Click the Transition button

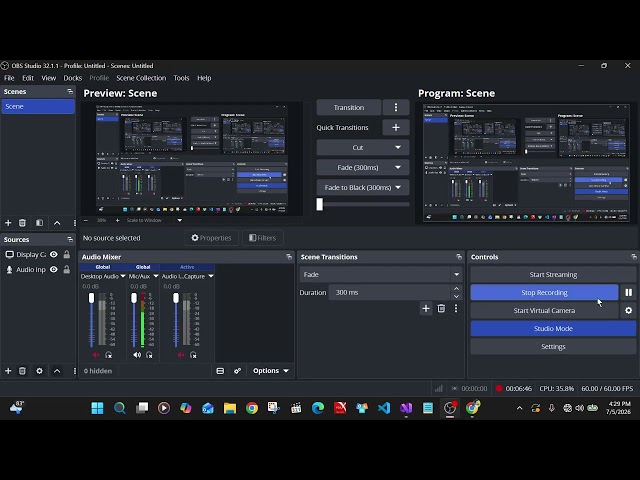tap(349, 107)
